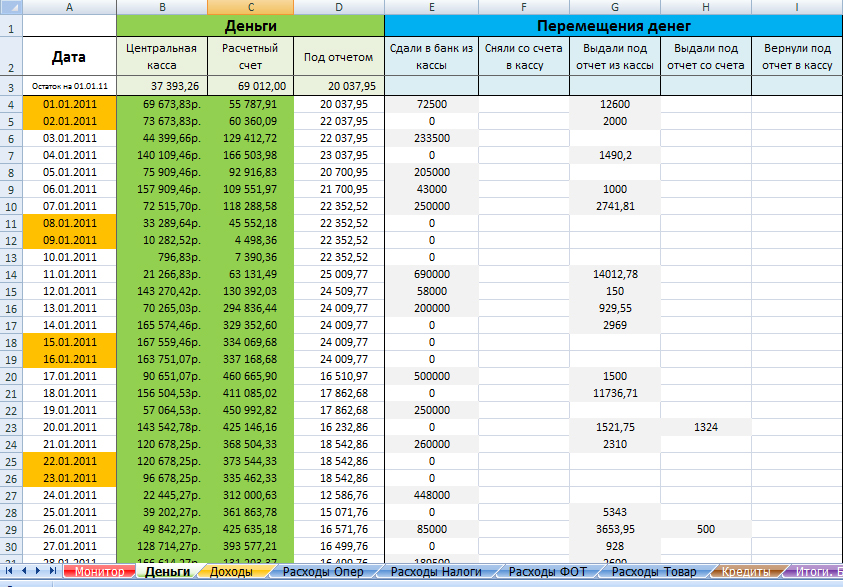Select cell with 140 109,46р.
843x587 pixels.
tap(162, 155)
